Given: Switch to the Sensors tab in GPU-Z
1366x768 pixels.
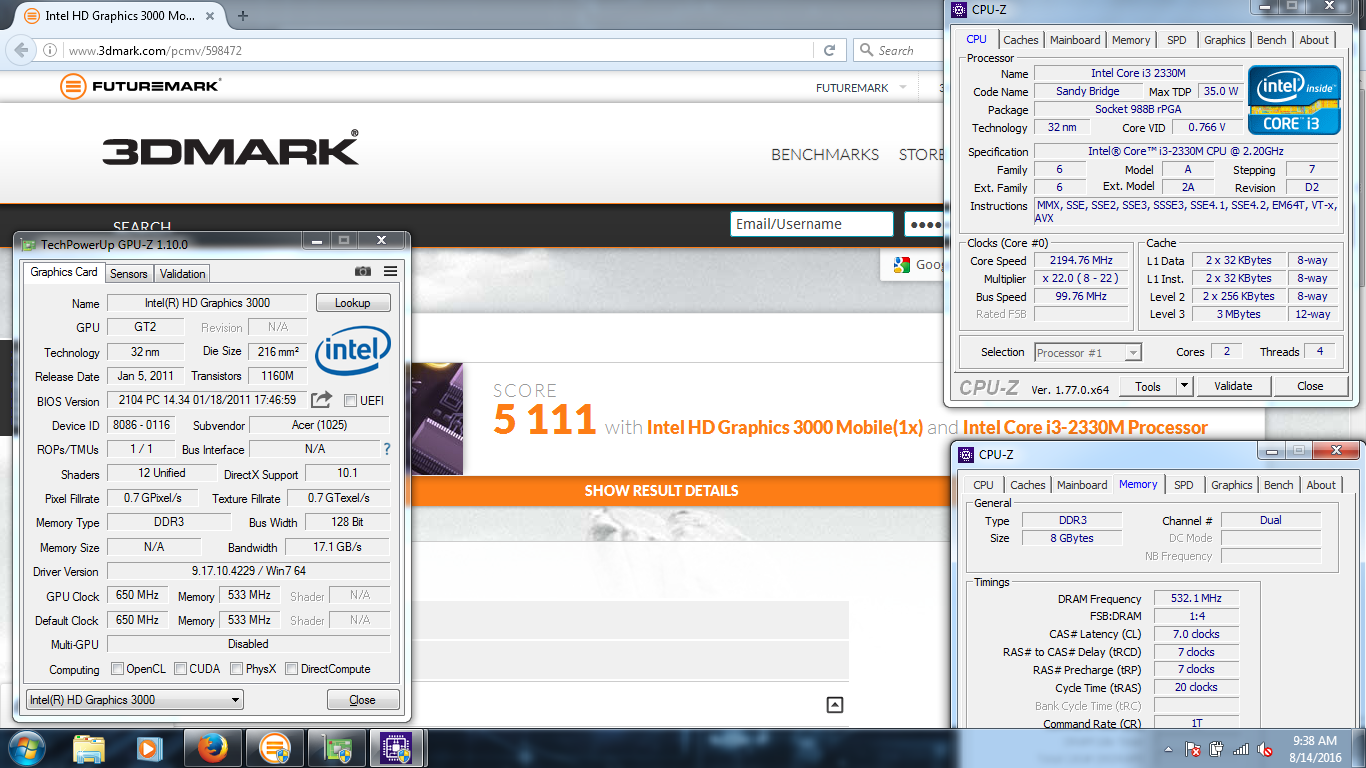Looking at the screenshot, I should [129, 273].
